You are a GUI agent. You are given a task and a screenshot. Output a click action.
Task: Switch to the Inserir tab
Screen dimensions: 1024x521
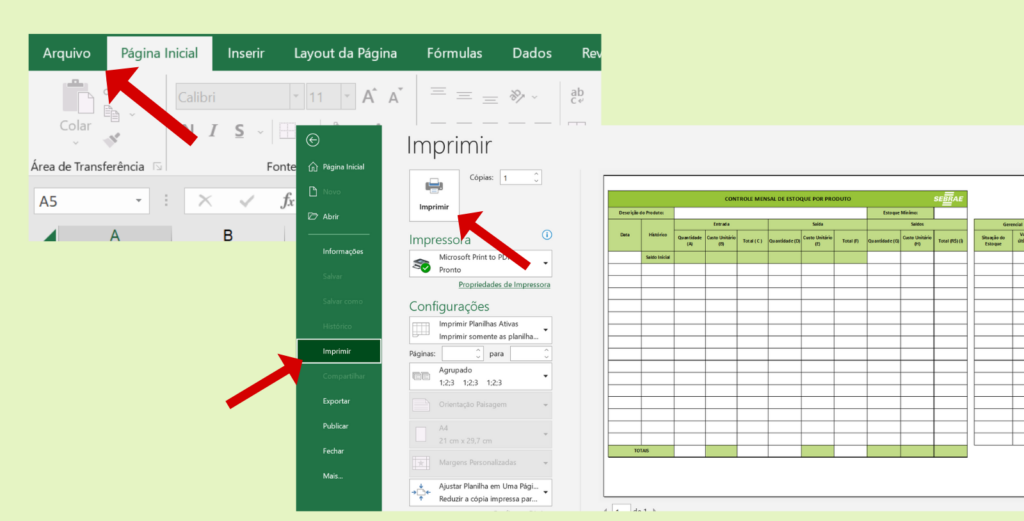click(246, 54)
